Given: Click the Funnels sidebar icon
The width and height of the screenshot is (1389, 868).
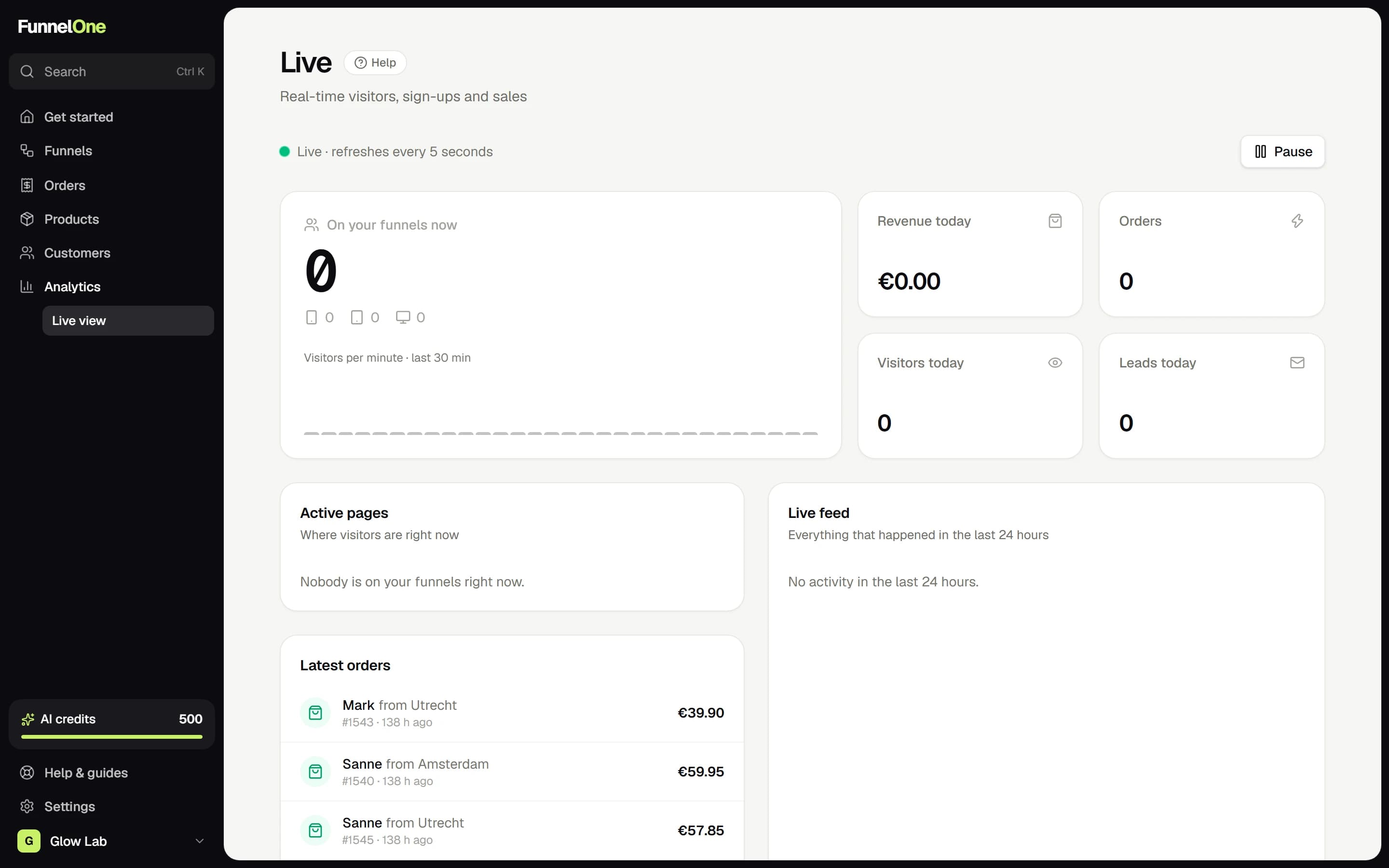Looking at the screenshot, I should pos(27,150).
